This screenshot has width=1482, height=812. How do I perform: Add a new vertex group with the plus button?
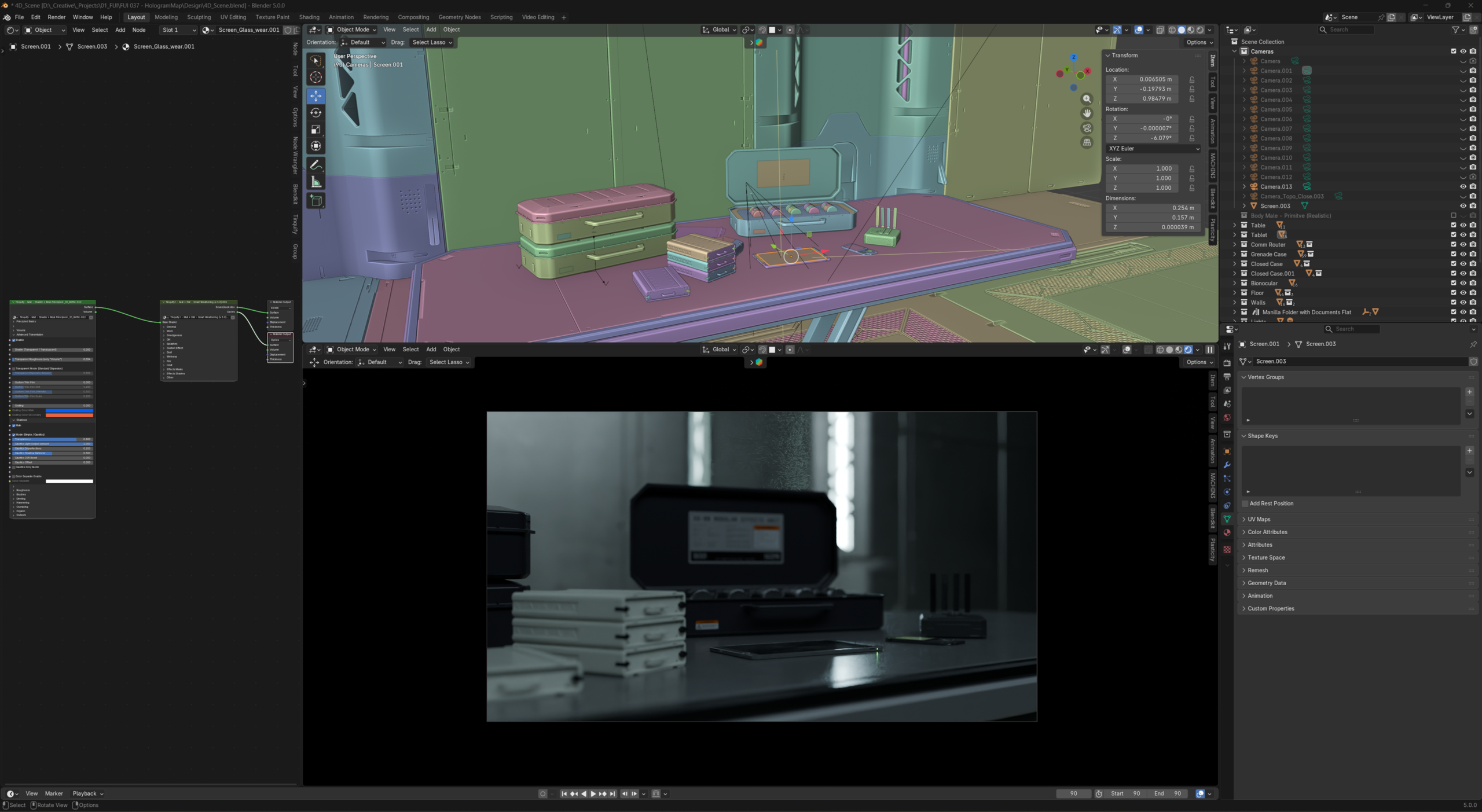pos(1469,392)
